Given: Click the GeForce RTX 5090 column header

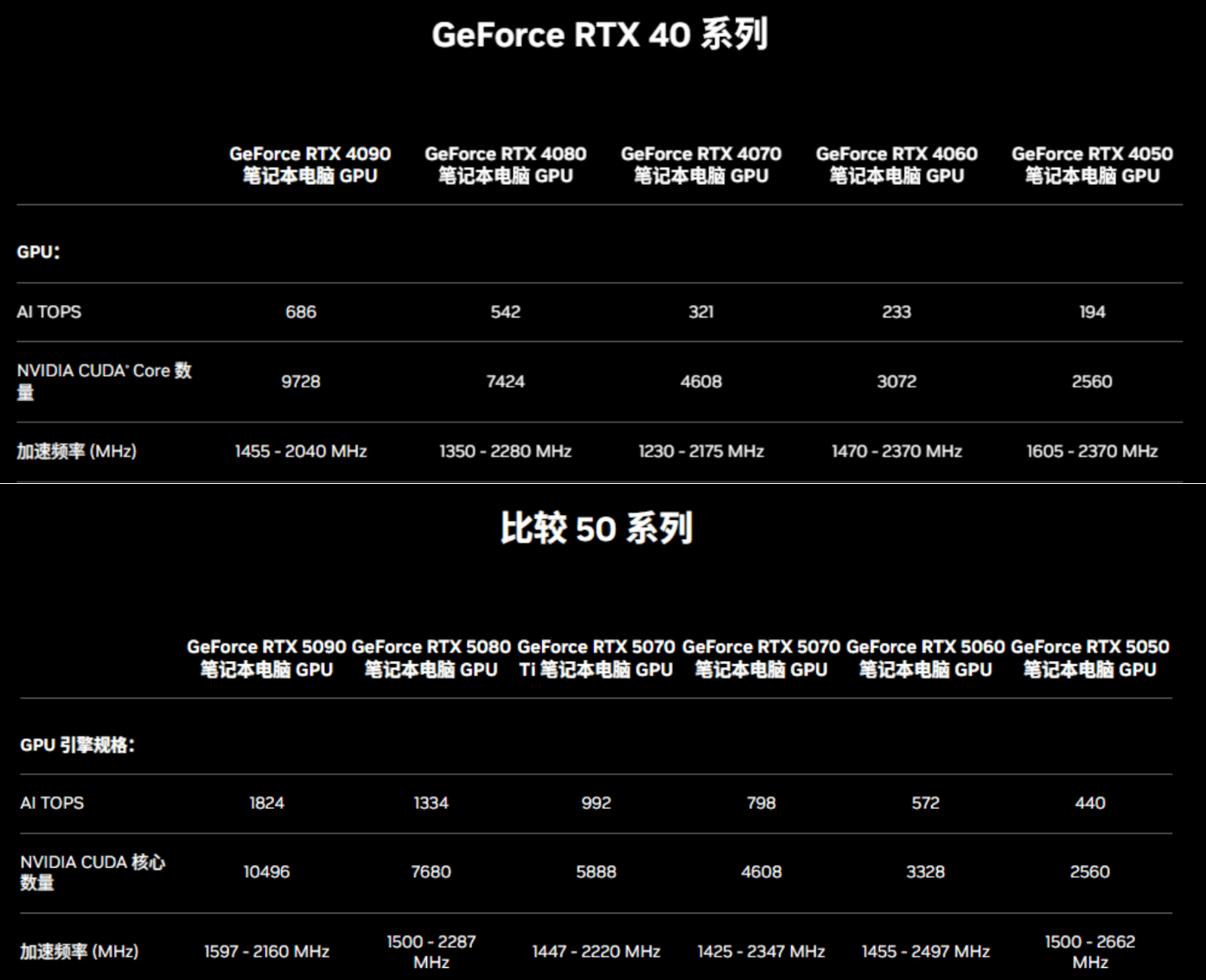Looking at the screenshot, I should 266,658.
